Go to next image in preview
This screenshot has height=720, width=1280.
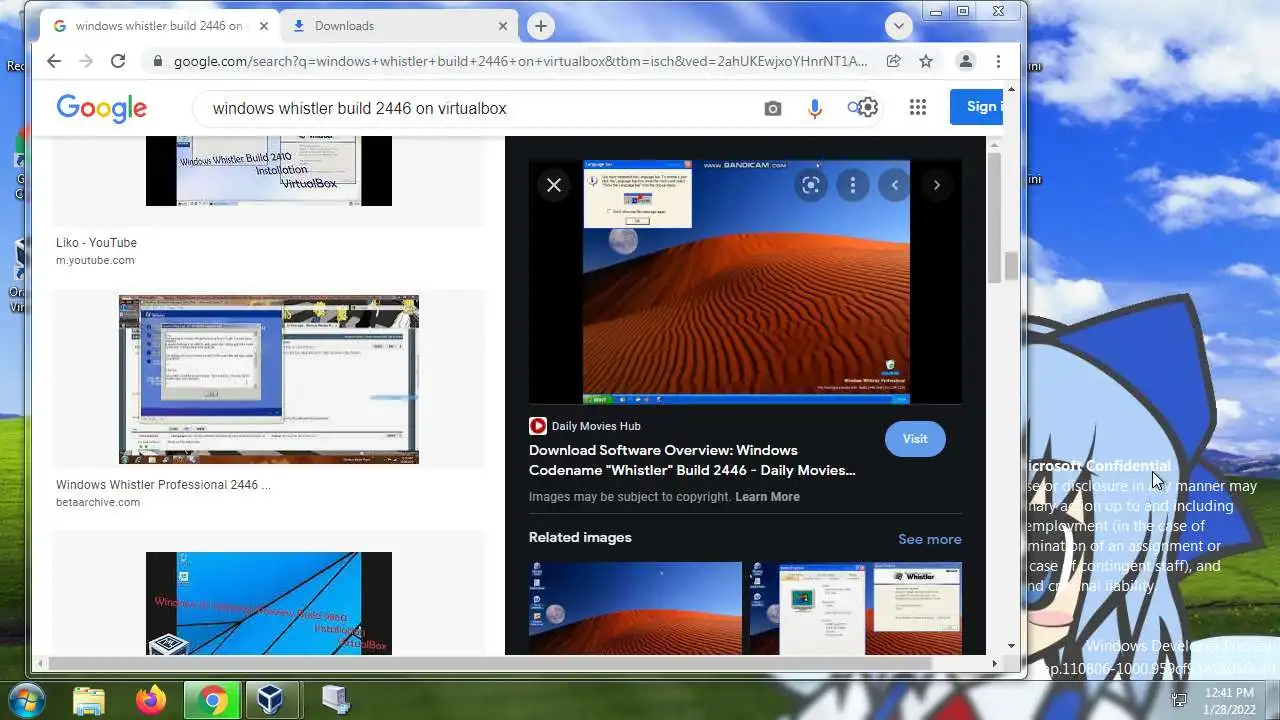click(936, 185)
